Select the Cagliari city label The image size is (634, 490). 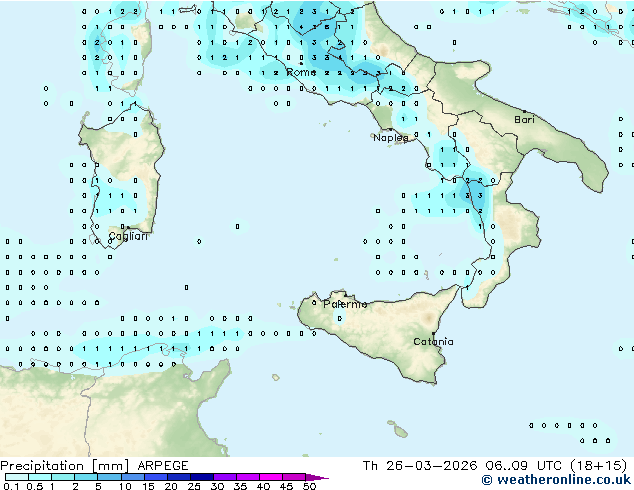[x=128, y=237]
